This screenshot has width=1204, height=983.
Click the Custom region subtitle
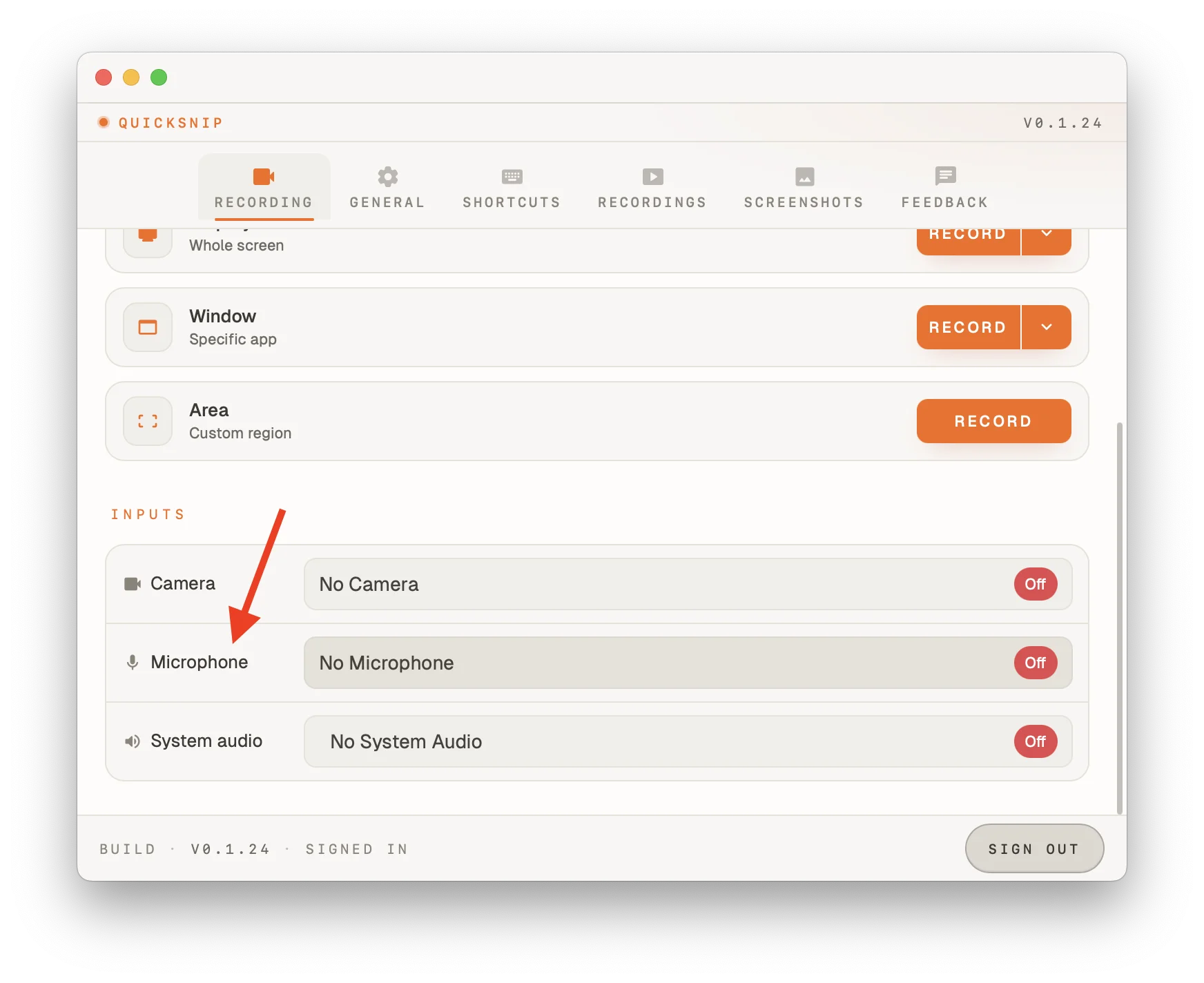240,434
